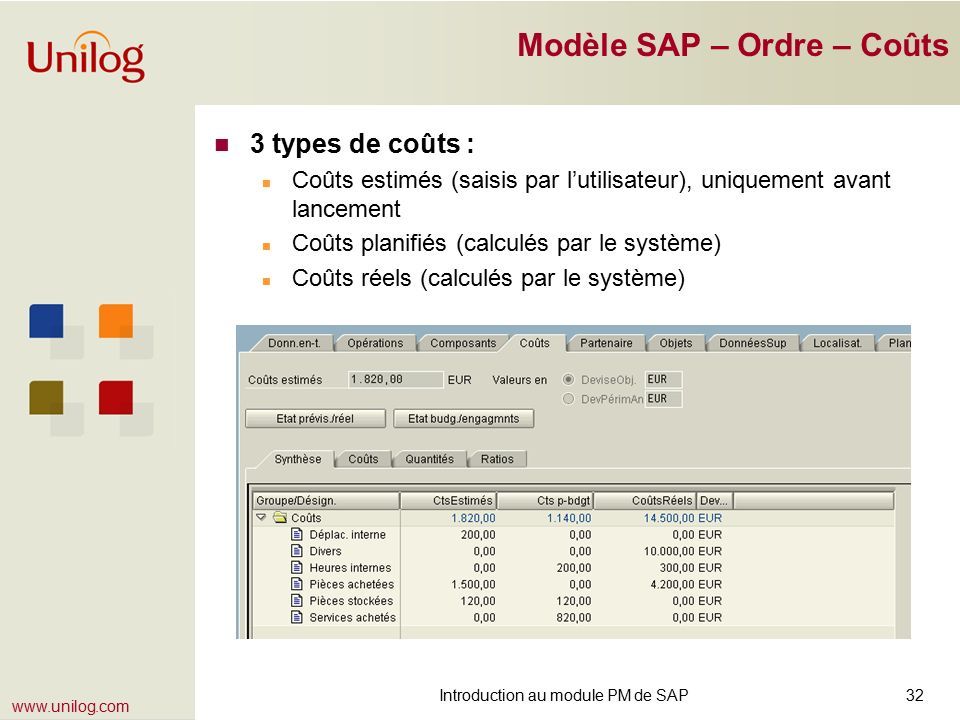Viewport: 960px width, 720px height.
Task: Click the 200,00 estimated cell for Déplac. interne
Action: [478, 534]
